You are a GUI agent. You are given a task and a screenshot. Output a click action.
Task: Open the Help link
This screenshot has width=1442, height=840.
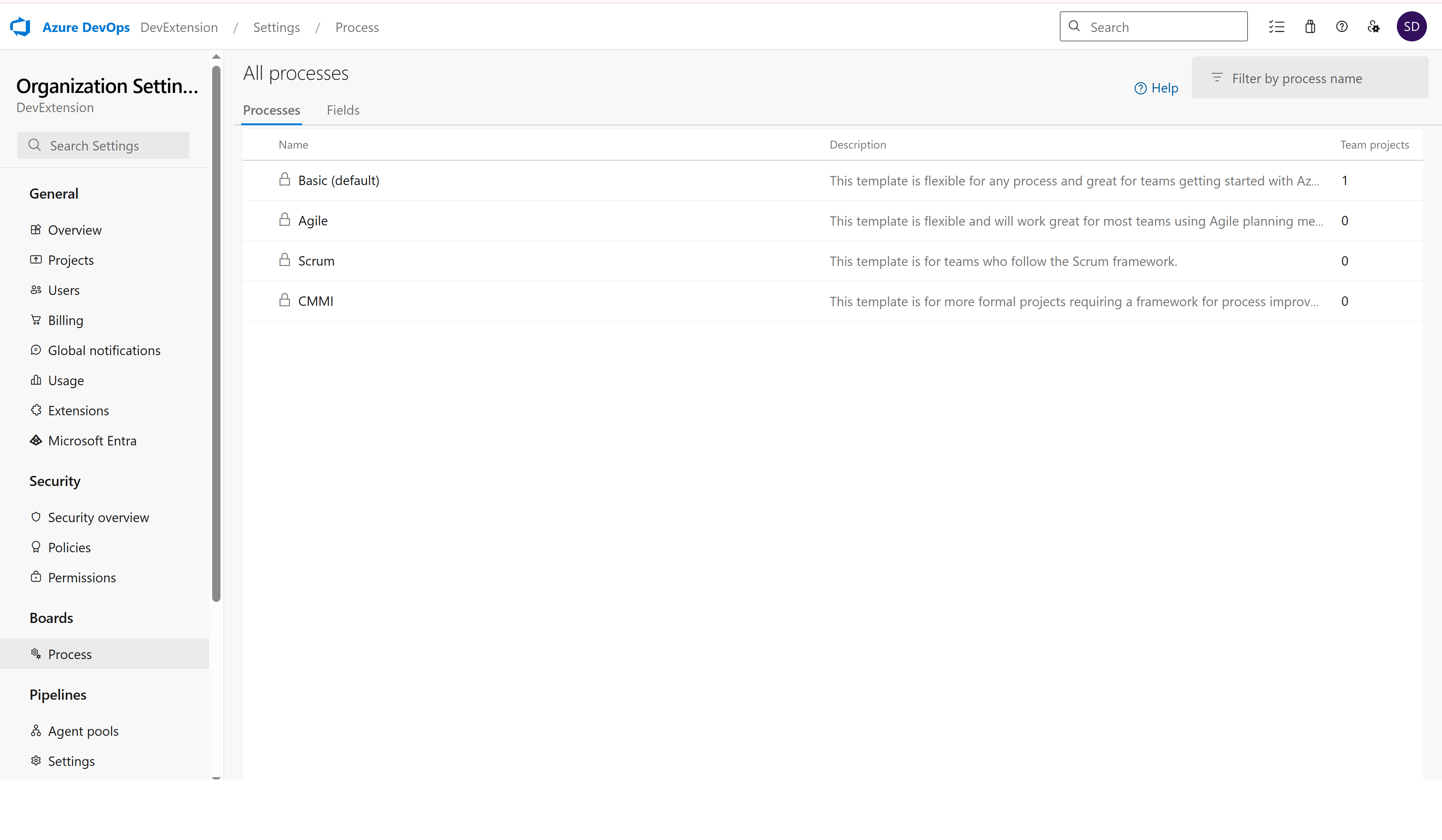pos(1156,88)
